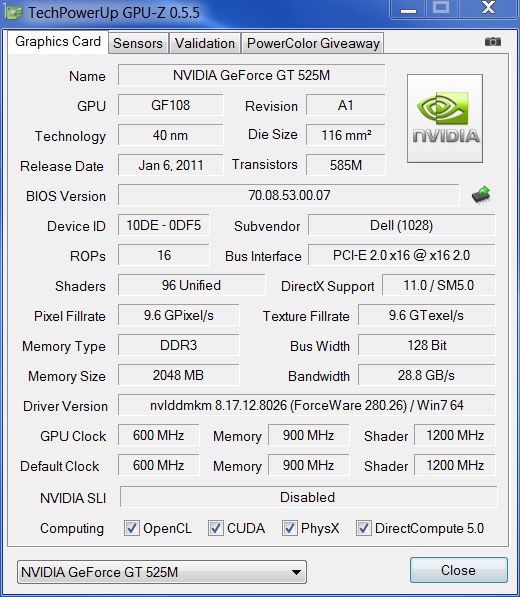The width and height of the screenshot is (520, 597).
Task: Toggle the OpenCL checkbox
Action: (132, 528)
